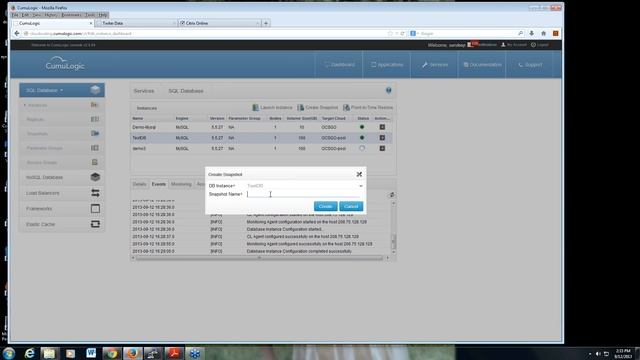Open Firefox downloads arrow icon
640x360 pixels.
(531, 33)
